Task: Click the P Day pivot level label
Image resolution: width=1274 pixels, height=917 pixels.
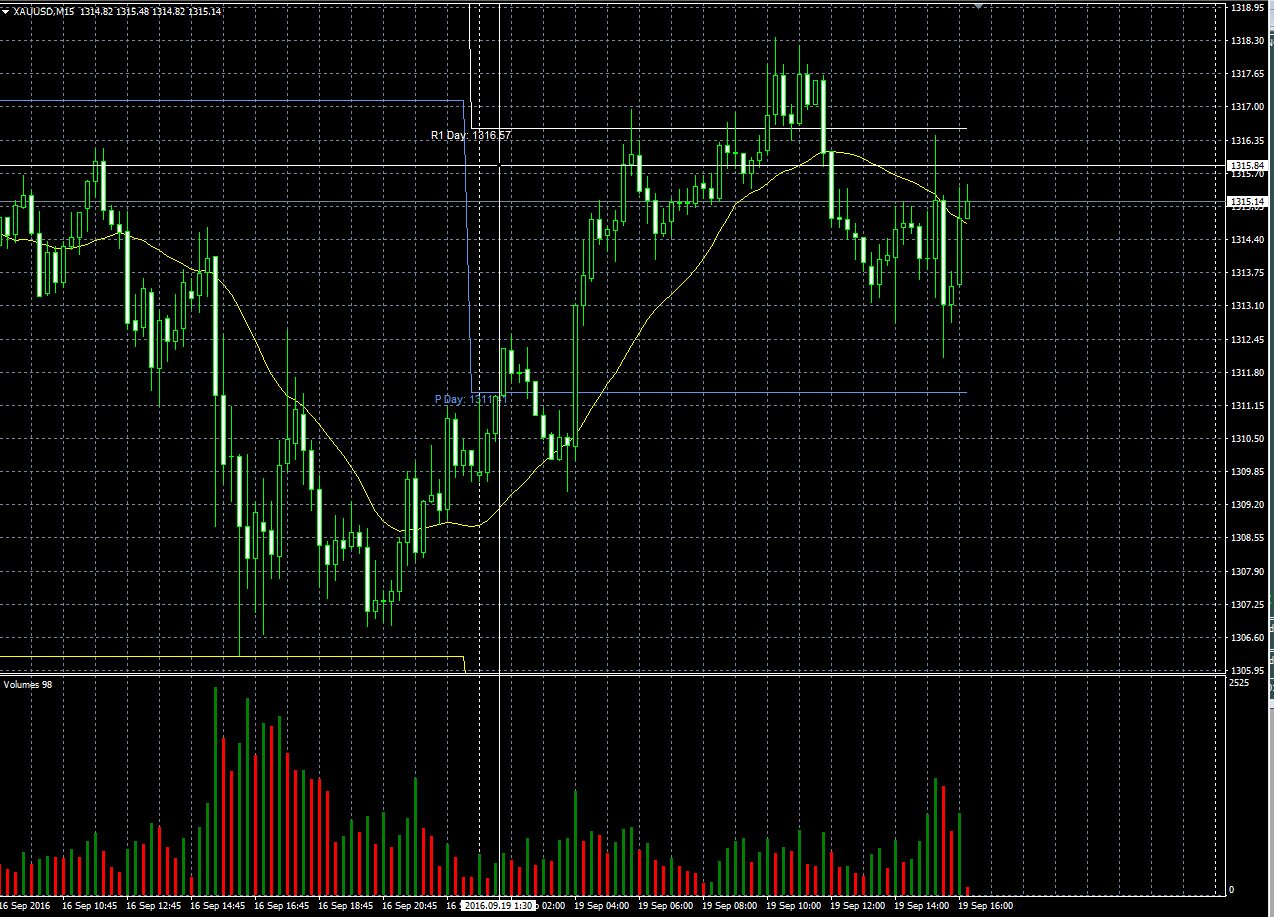Action: pyautogui.click(x=470, y=399)
